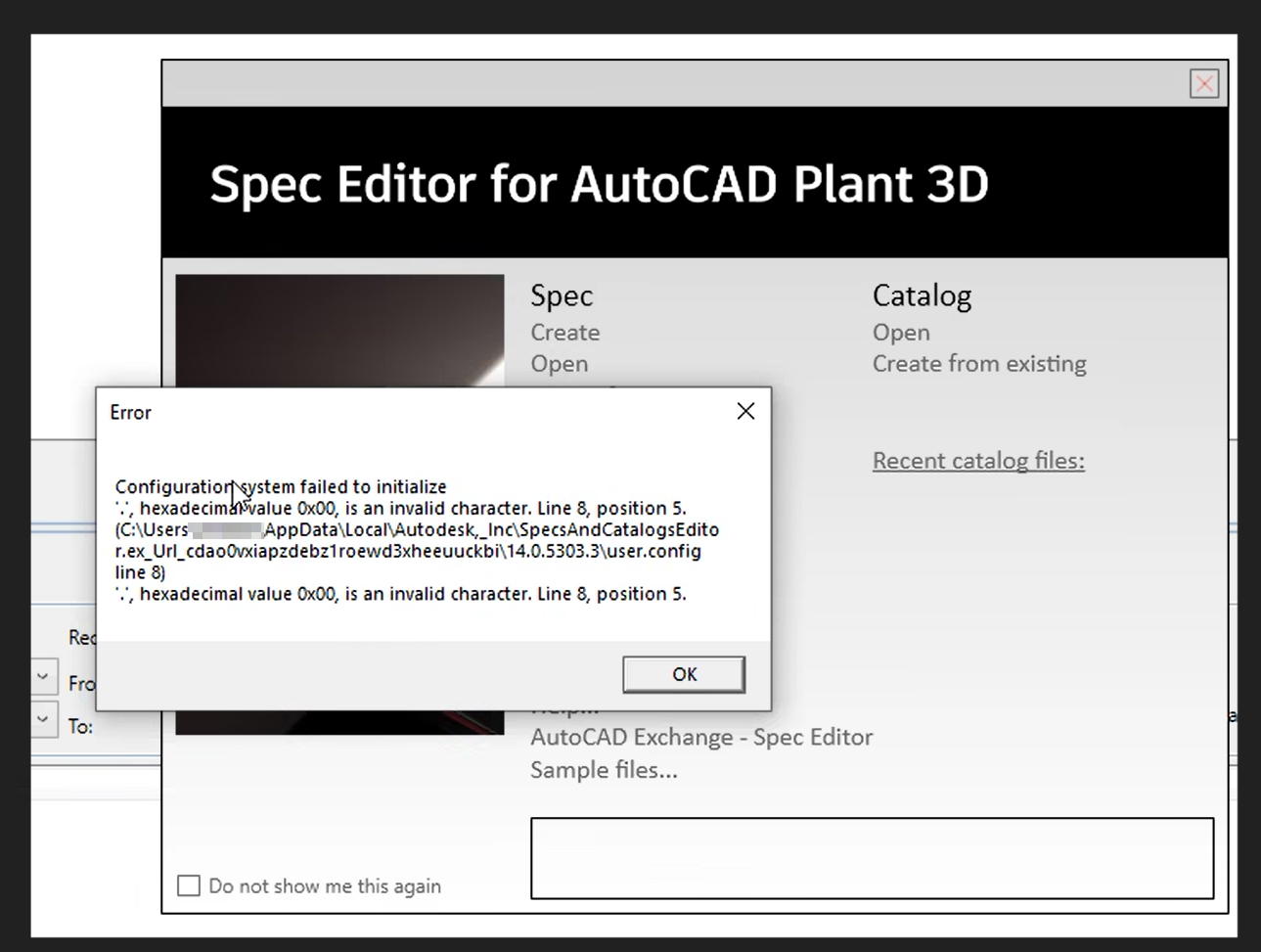1261x952 pixels.
Task: Open the Sample files... link
Action: click(604, 770)
